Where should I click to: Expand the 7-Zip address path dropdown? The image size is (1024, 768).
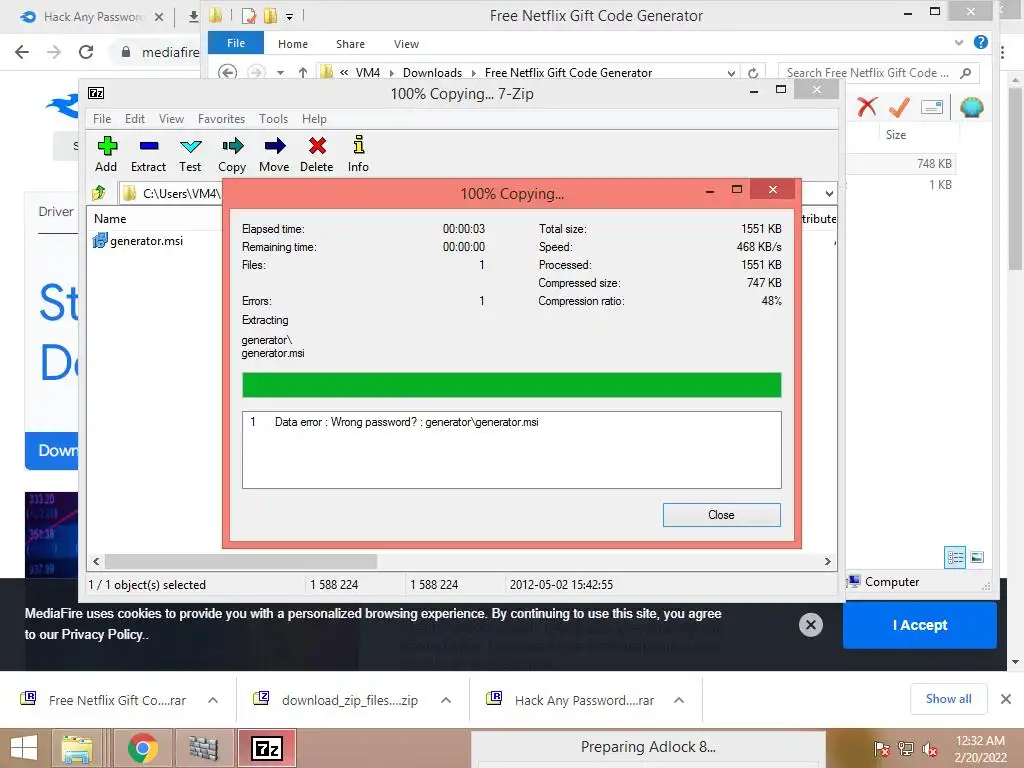click(x=829, y=193)
